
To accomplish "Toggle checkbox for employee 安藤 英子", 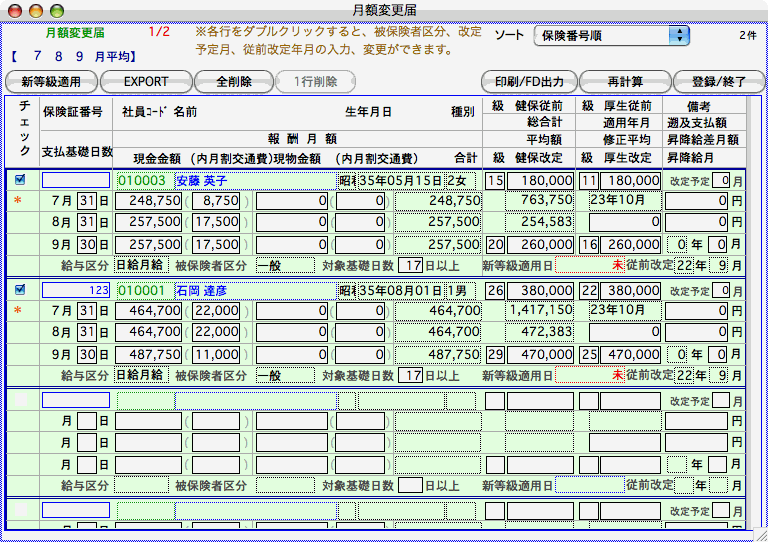I will 21,180.
